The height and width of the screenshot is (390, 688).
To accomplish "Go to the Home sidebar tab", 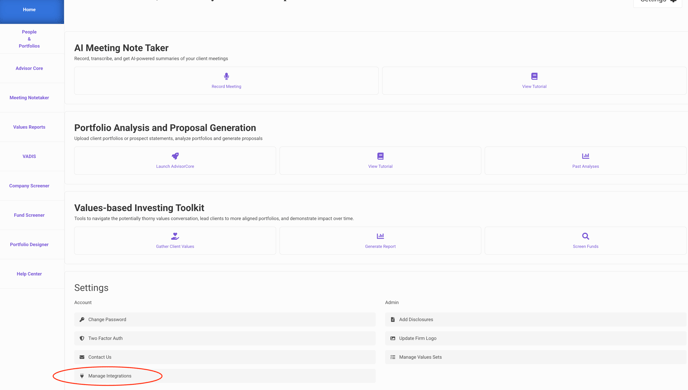I will [x=32, y=10].
